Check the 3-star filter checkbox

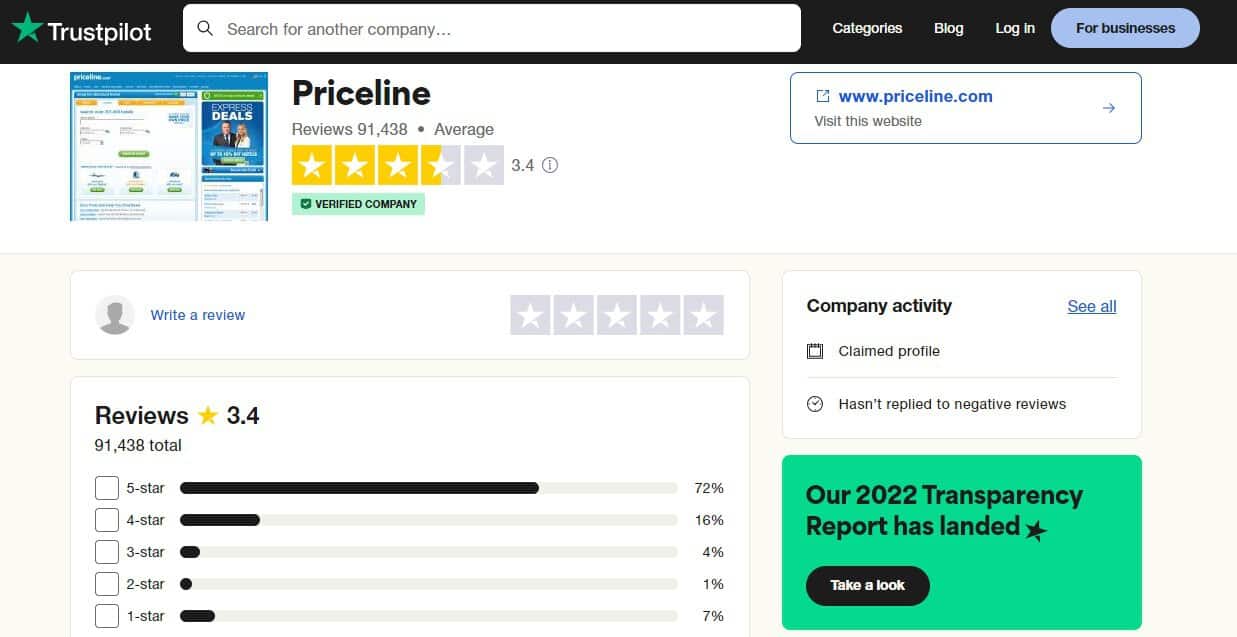107,552
